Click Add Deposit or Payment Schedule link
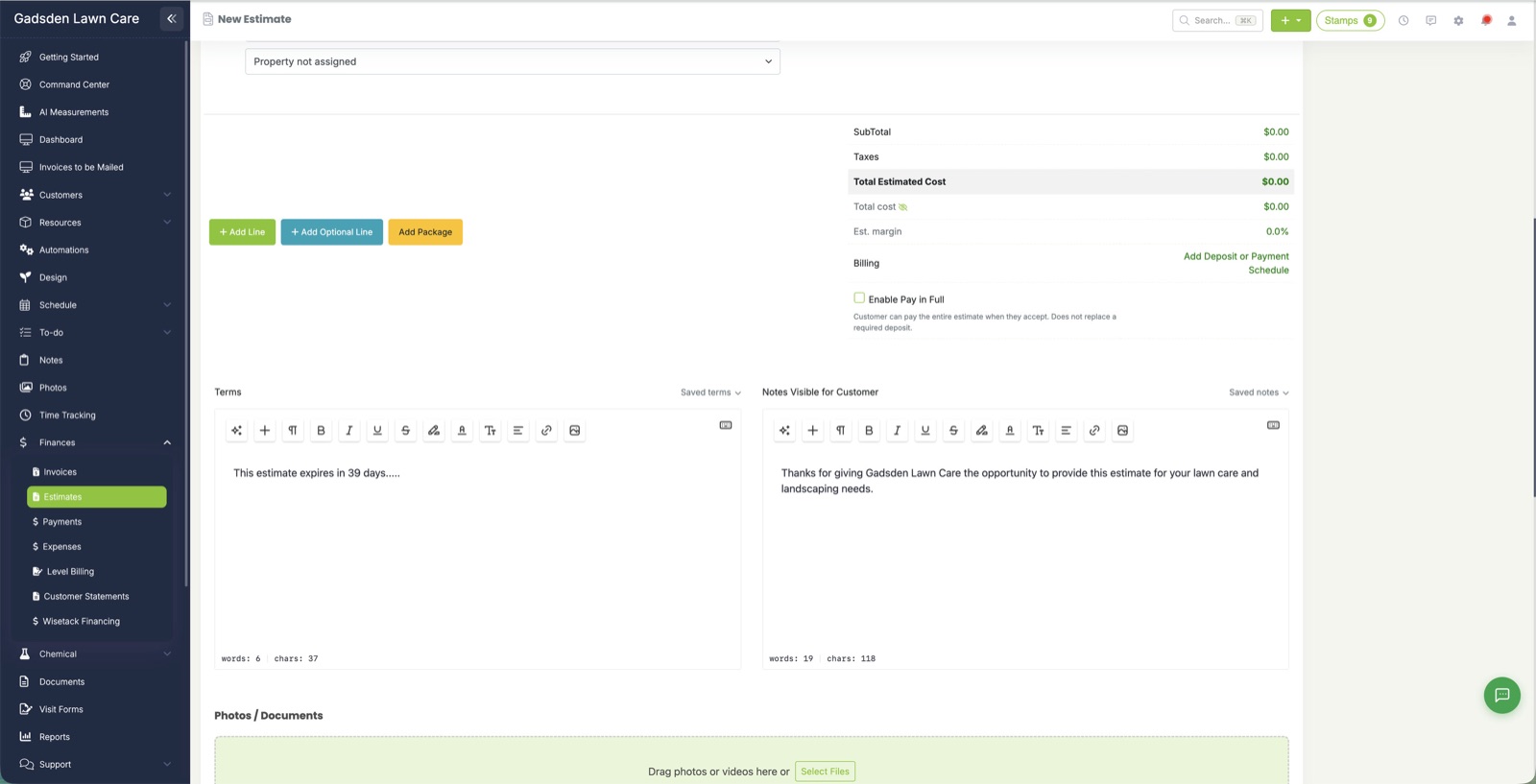The height and width of the screenshot is (784, 1536). point(1236,263)
